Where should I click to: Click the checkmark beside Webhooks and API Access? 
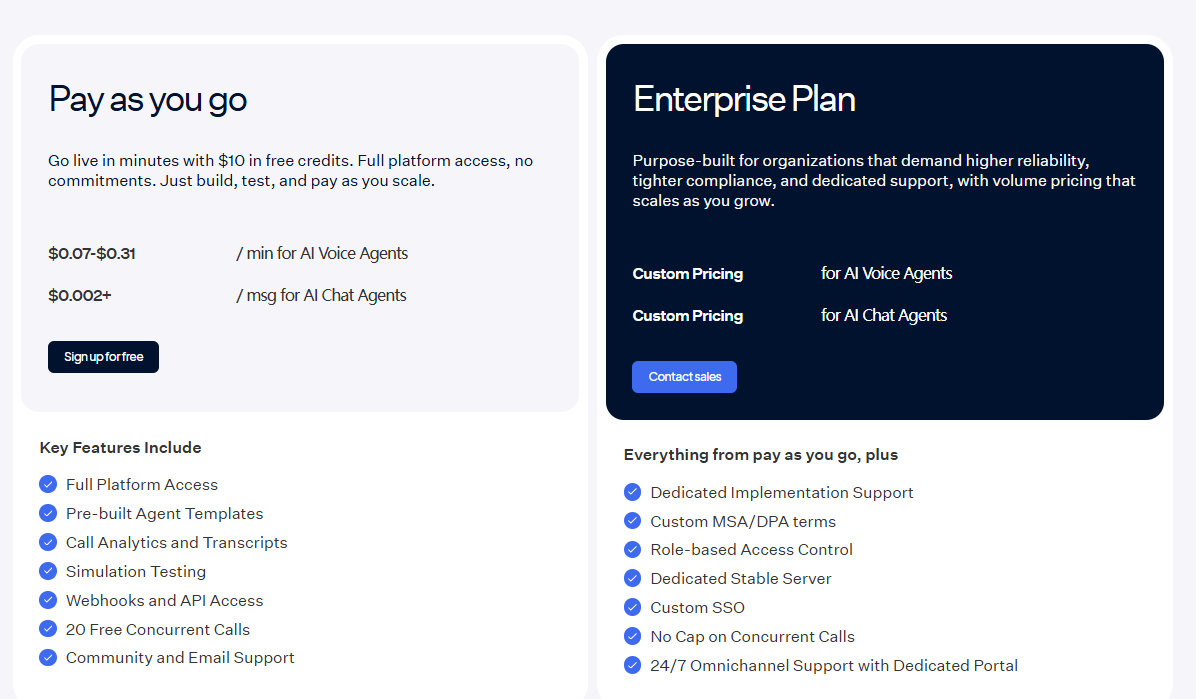click(x=47, y=600)
